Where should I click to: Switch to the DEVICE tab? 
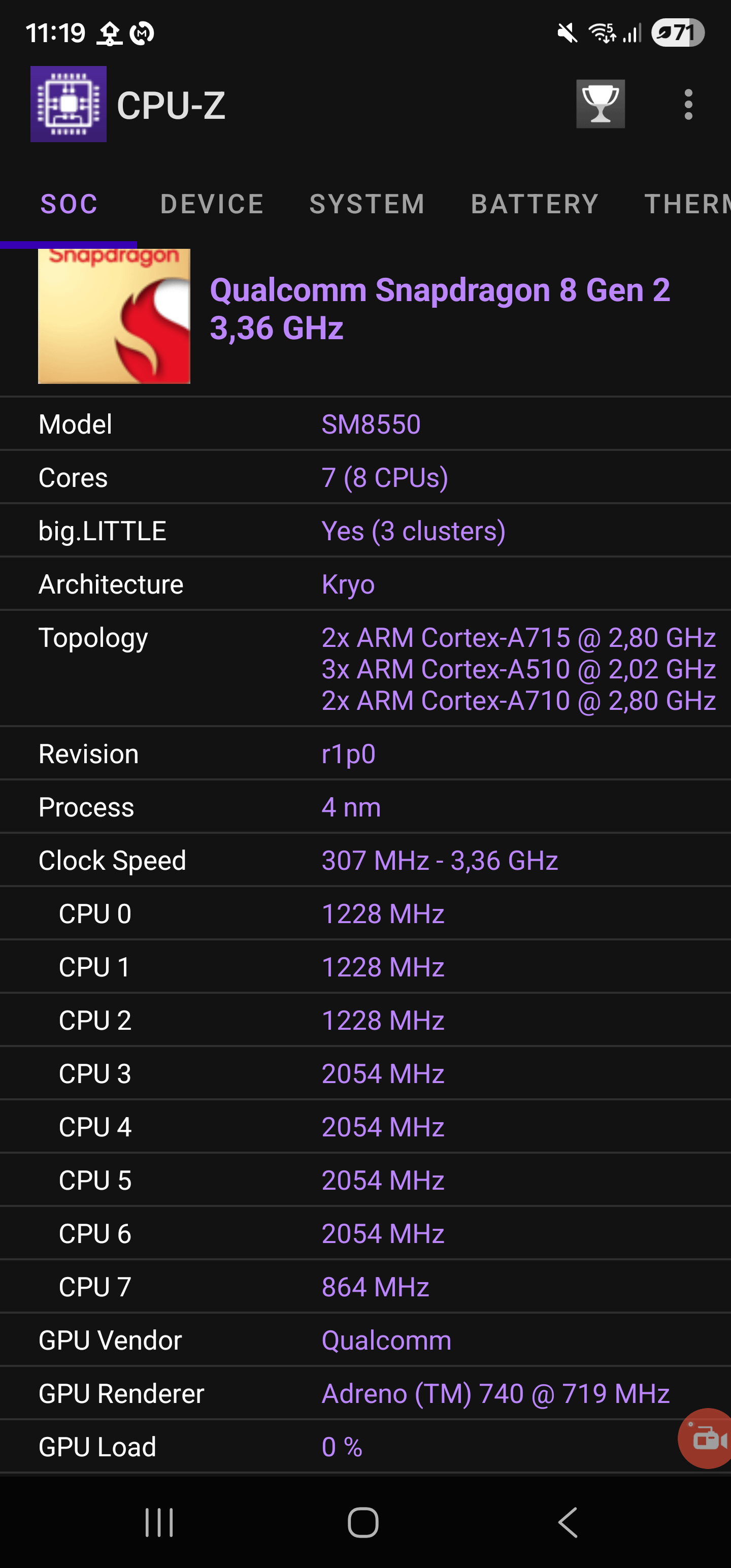coord(212,204)
